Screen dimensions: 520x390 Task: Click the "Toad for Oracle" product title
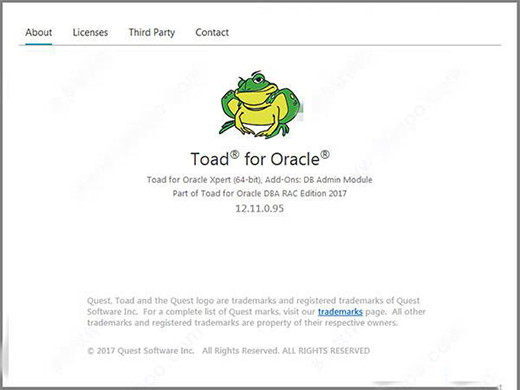260,159
